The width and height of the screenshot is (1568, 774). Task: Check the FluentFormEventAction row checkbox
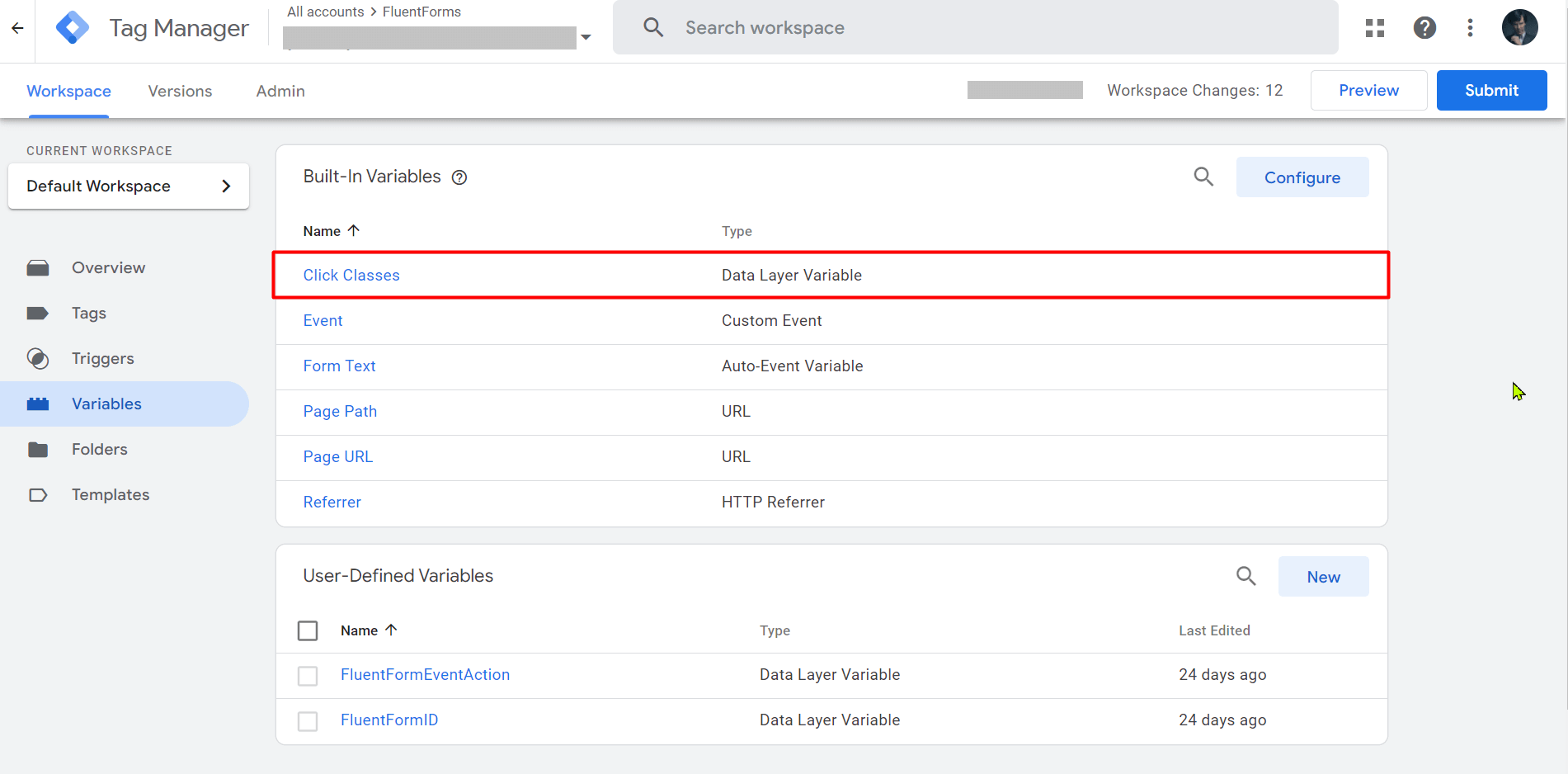pos(308,676)
